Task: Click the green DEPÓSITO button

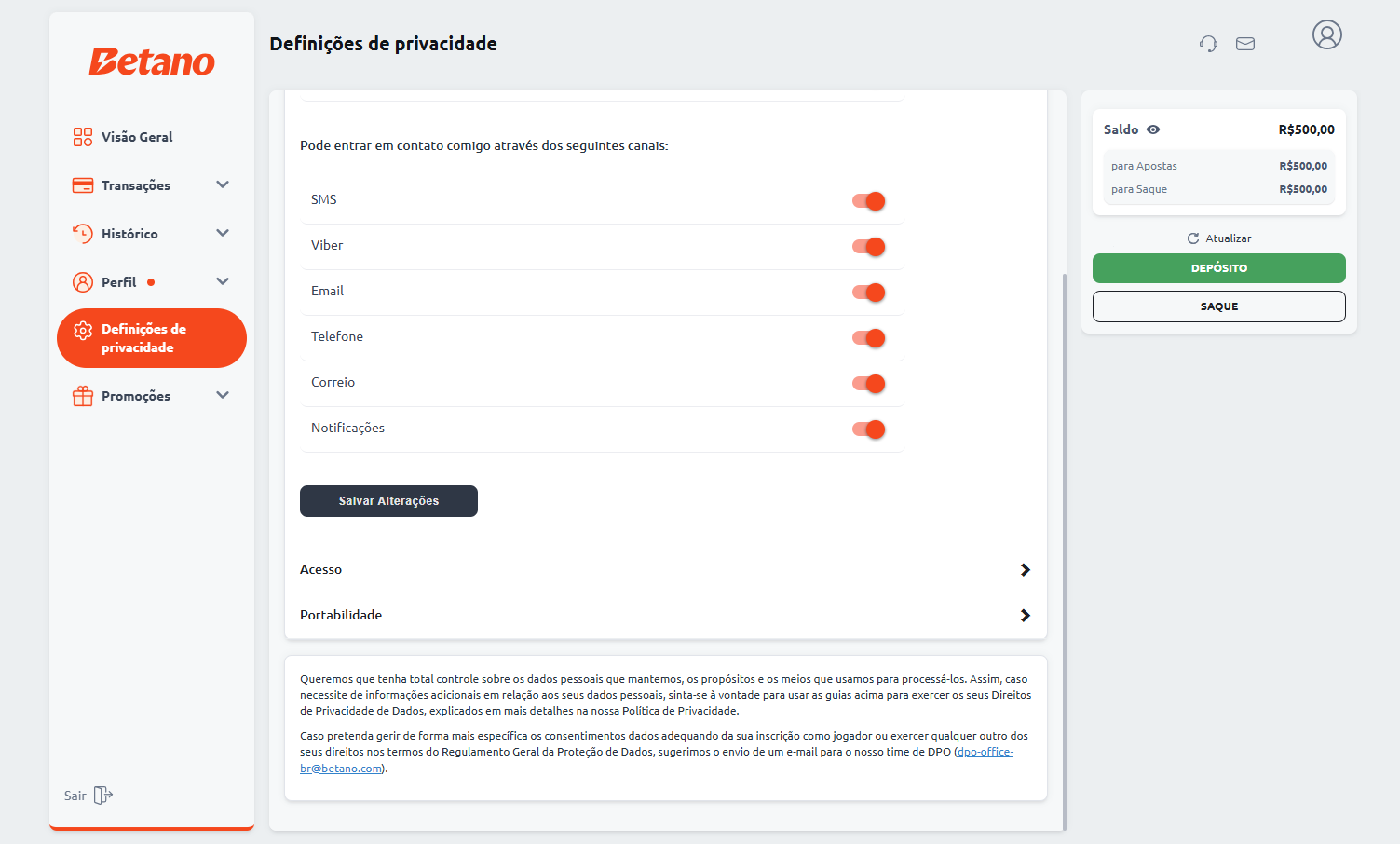Action: coord(1218,268)
